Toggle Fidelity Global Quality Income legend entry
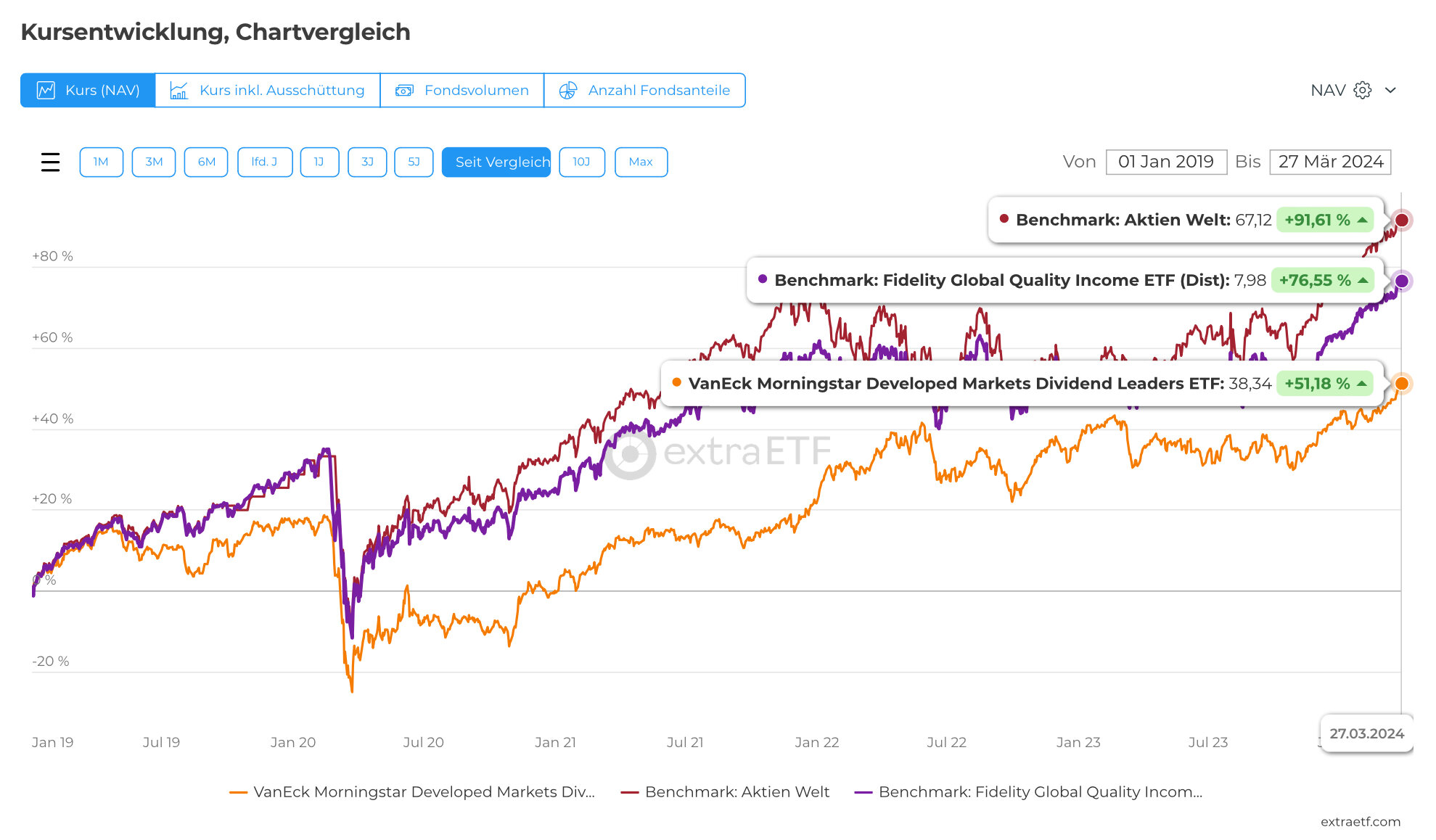 point(1029,792)
